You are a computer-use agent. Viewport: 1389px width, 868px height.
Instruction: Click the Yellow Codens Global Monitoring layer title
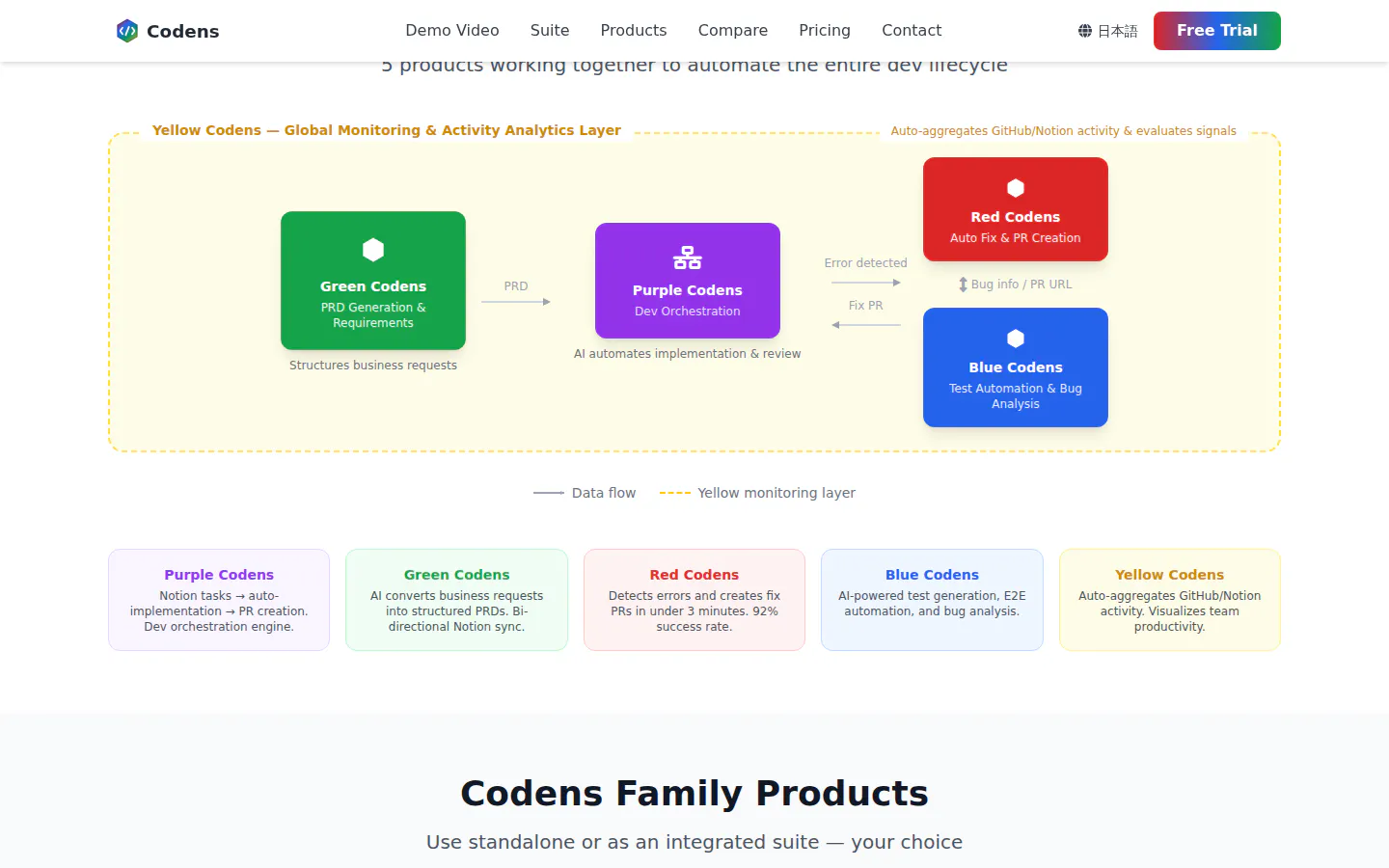(387, 130)
